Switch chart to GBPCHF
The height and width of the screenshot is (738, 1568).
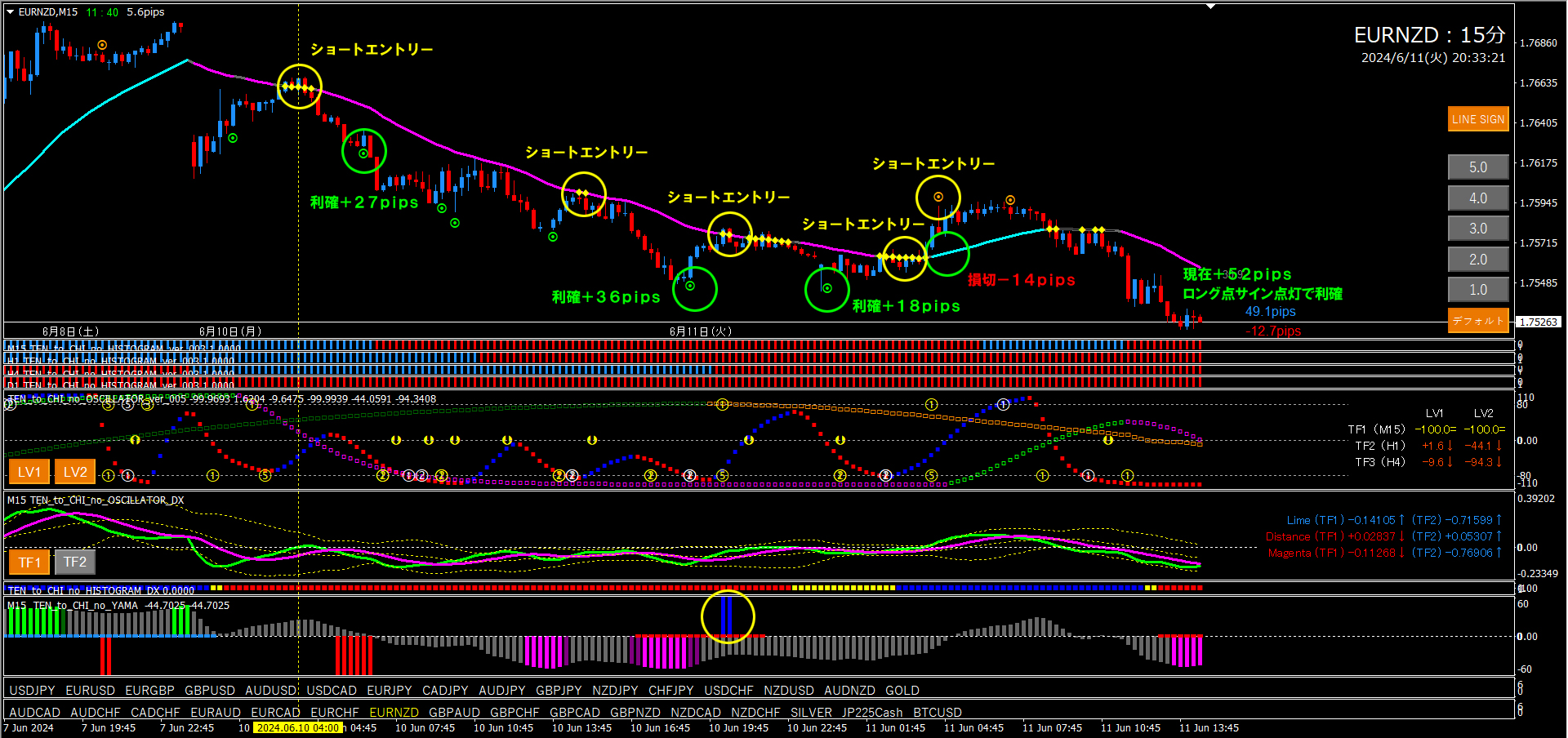tap(514, 713)
